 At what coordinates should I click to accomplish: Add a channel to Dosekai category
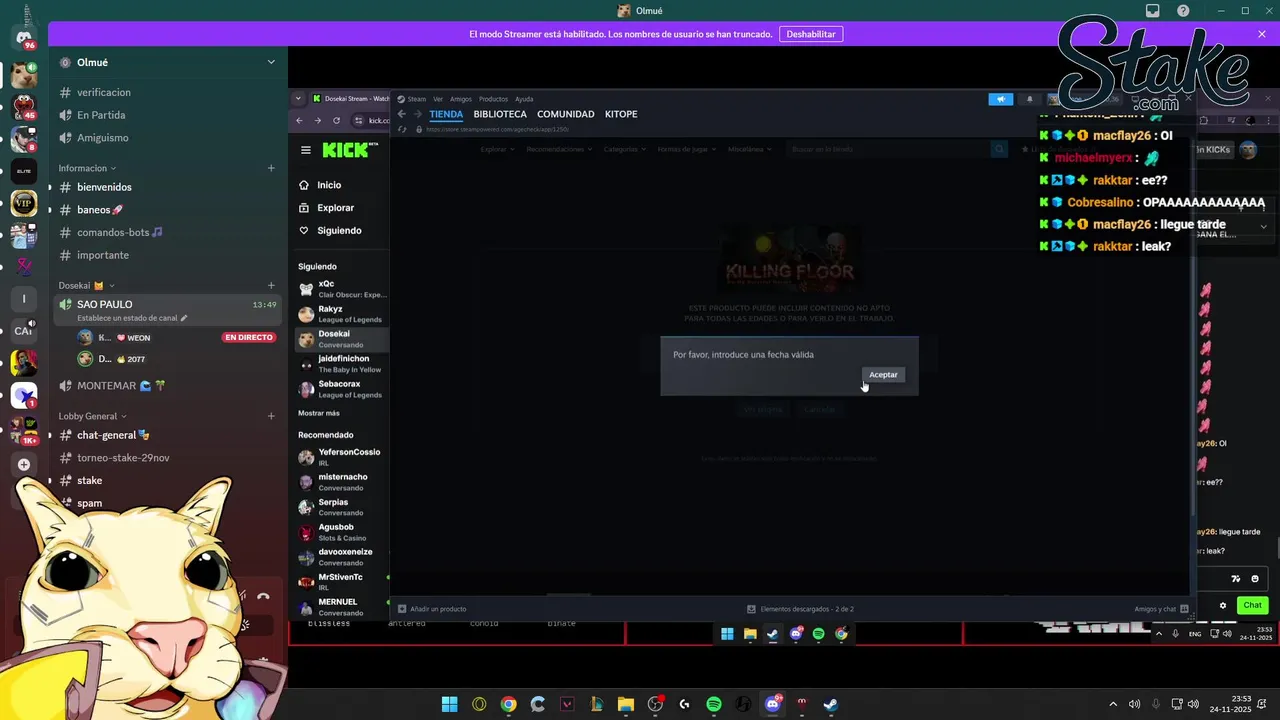(271, 285)
